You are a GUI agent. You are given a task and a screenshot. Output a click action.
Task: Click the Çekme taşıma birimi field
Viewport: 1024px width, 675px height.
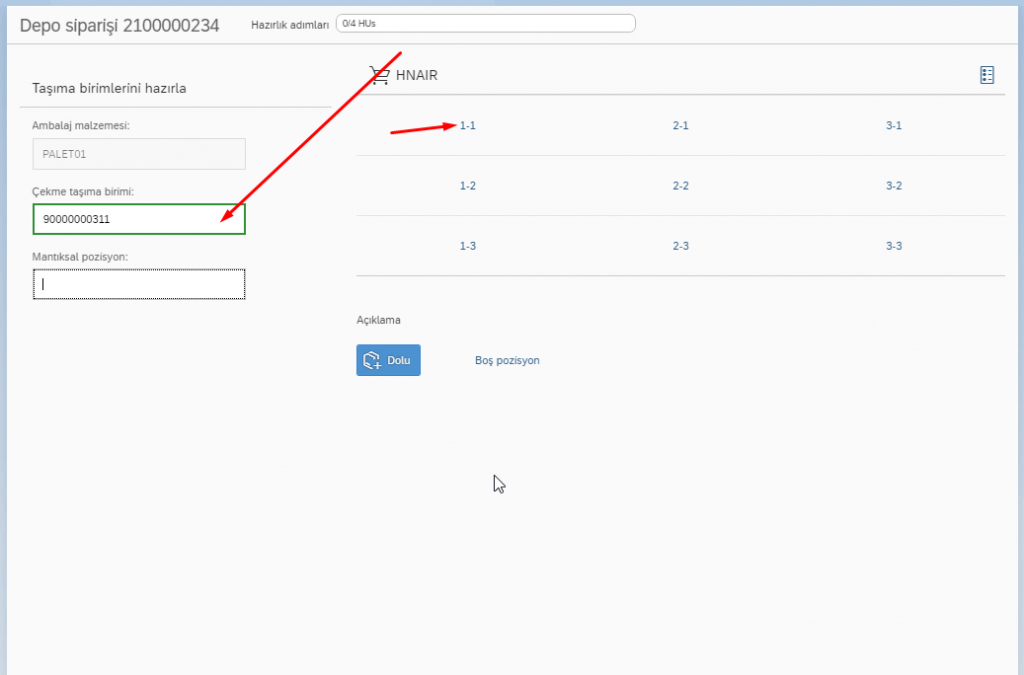click(x=139, y=219)
